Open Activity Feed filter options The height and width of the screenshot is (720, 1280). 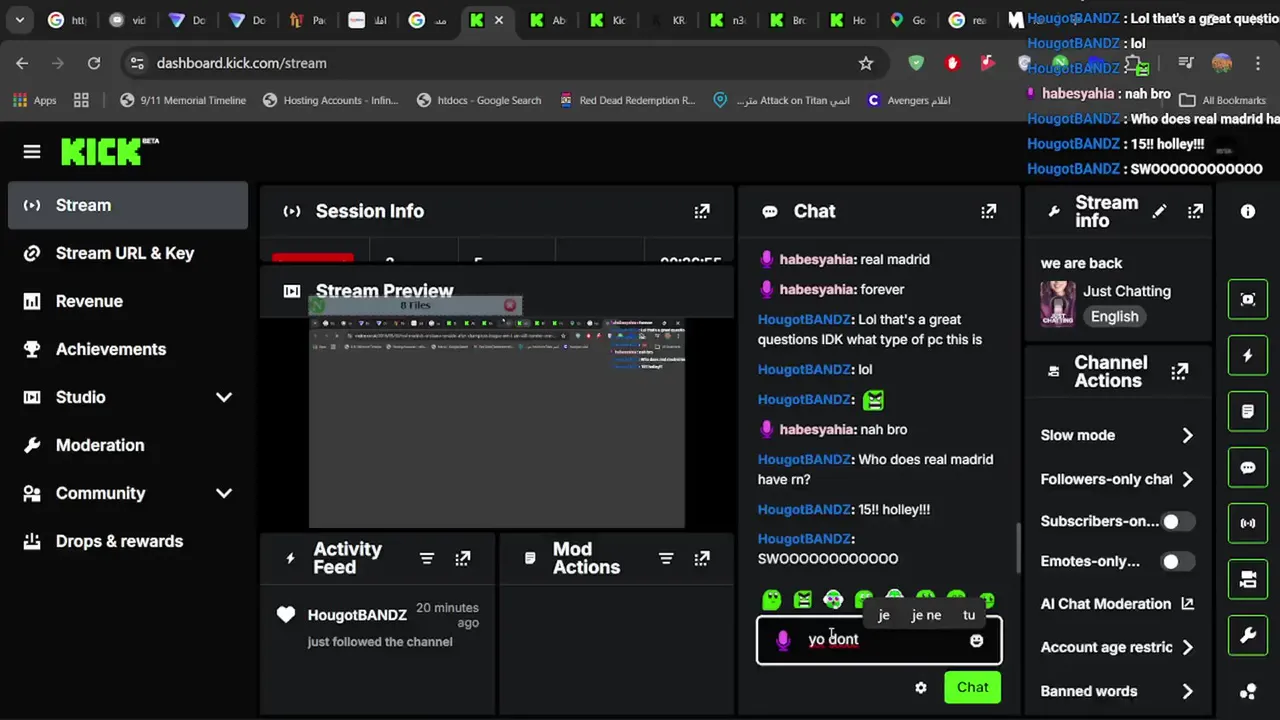[427, 558]
